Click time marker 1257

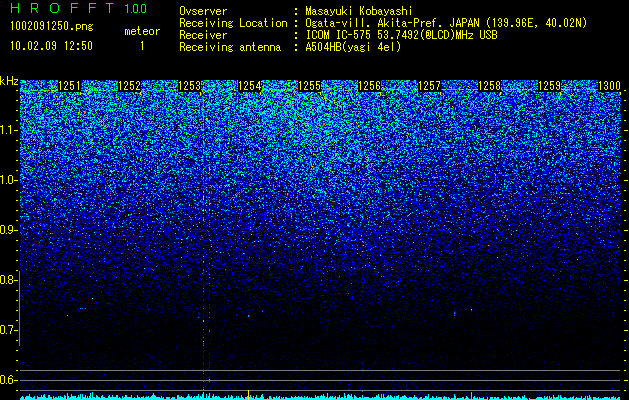[x=430, y=86]
